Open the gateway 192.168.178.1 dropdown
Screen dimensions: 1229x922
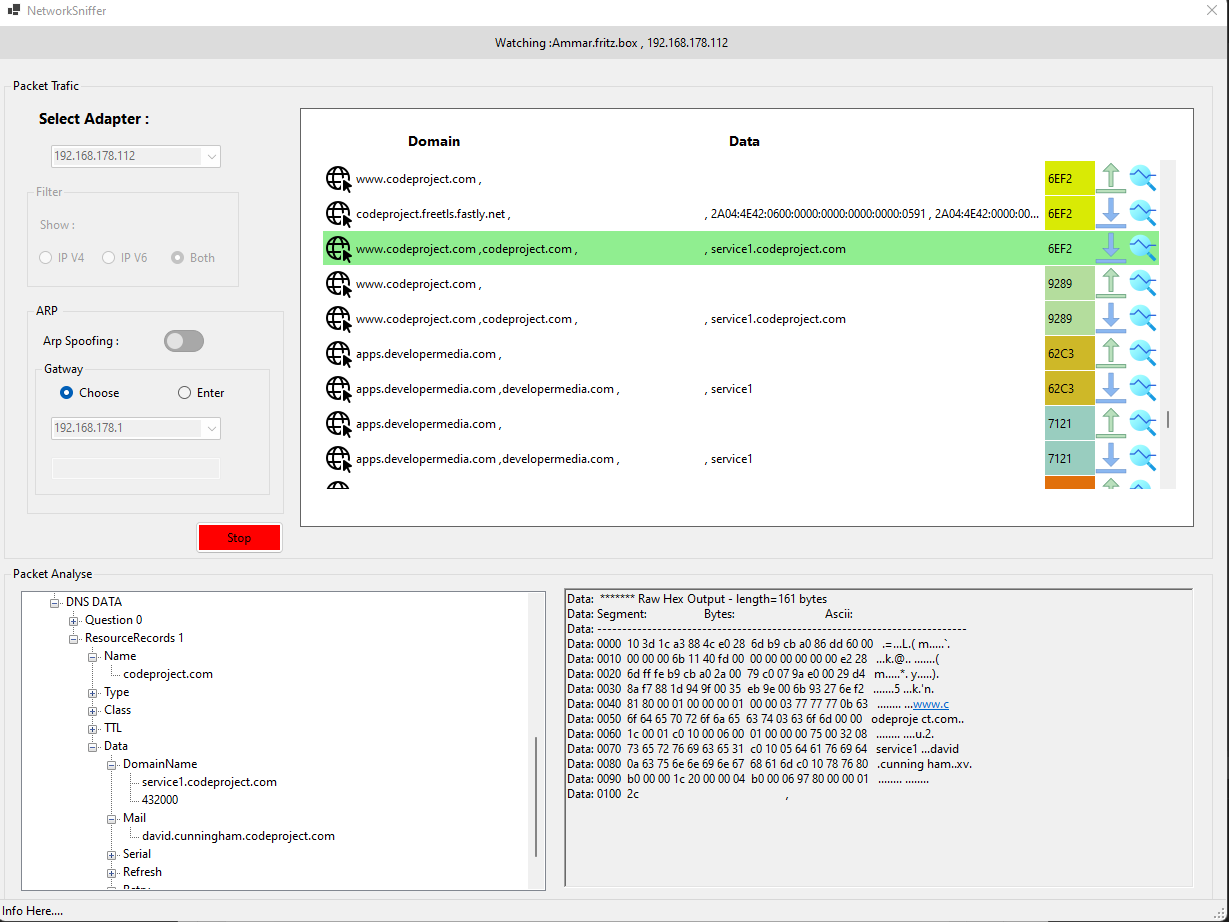click(x=136, y=428)
